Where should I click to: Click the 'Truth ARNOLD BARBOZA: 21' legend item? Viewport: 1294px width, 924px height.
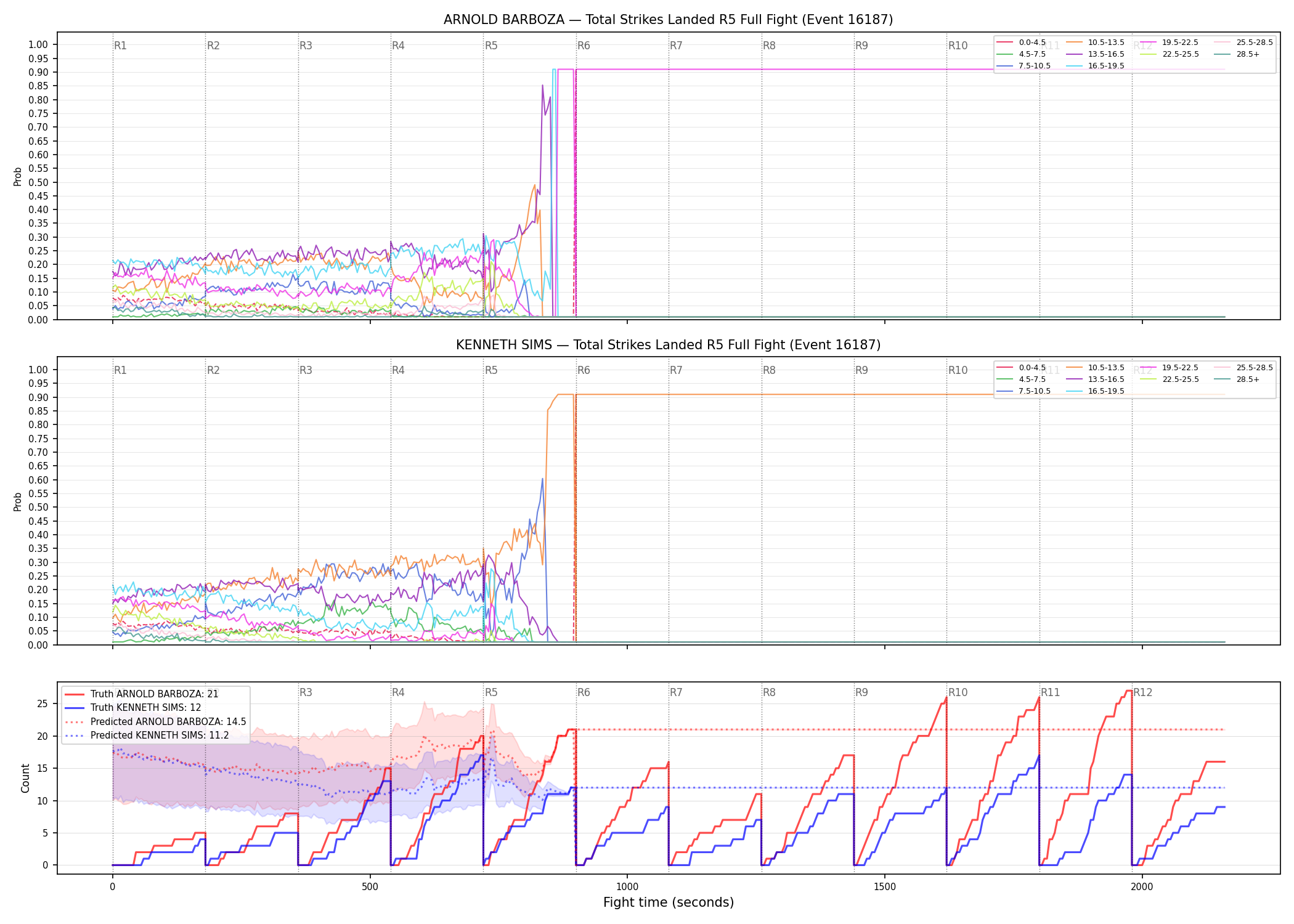pyautogui.click(x=142, y=694)
